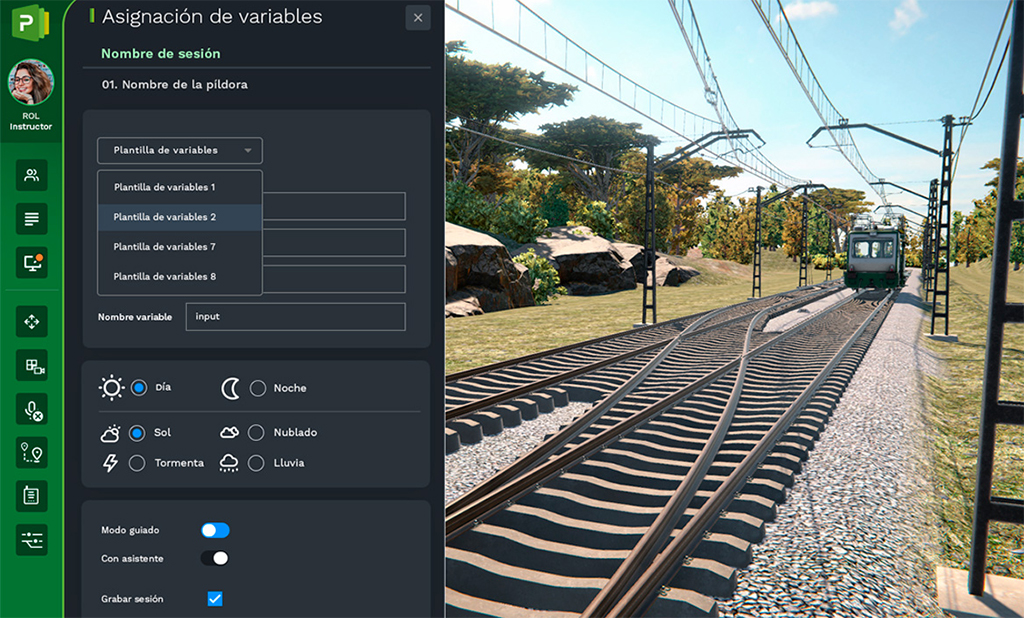Click the Nombre variable input field
1024x618 pixels.
tap(295, 317)
